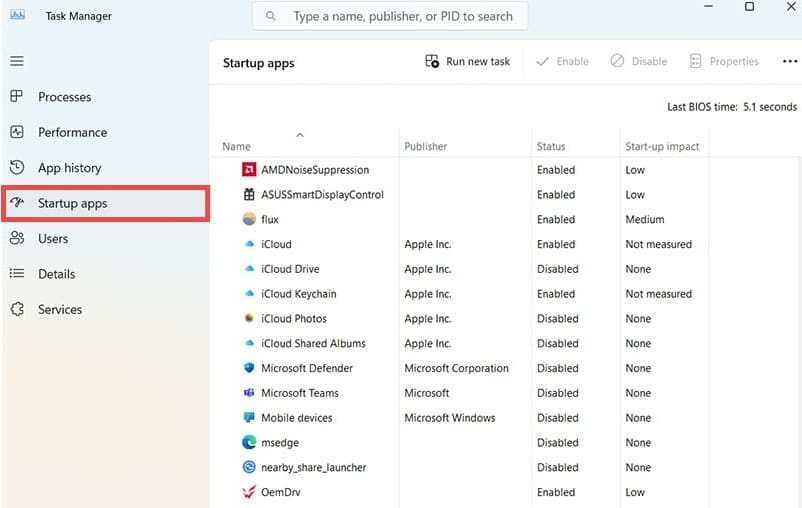Click the Disable button
The height and width of the screenshot is (508, 802).
pos(638,61)
